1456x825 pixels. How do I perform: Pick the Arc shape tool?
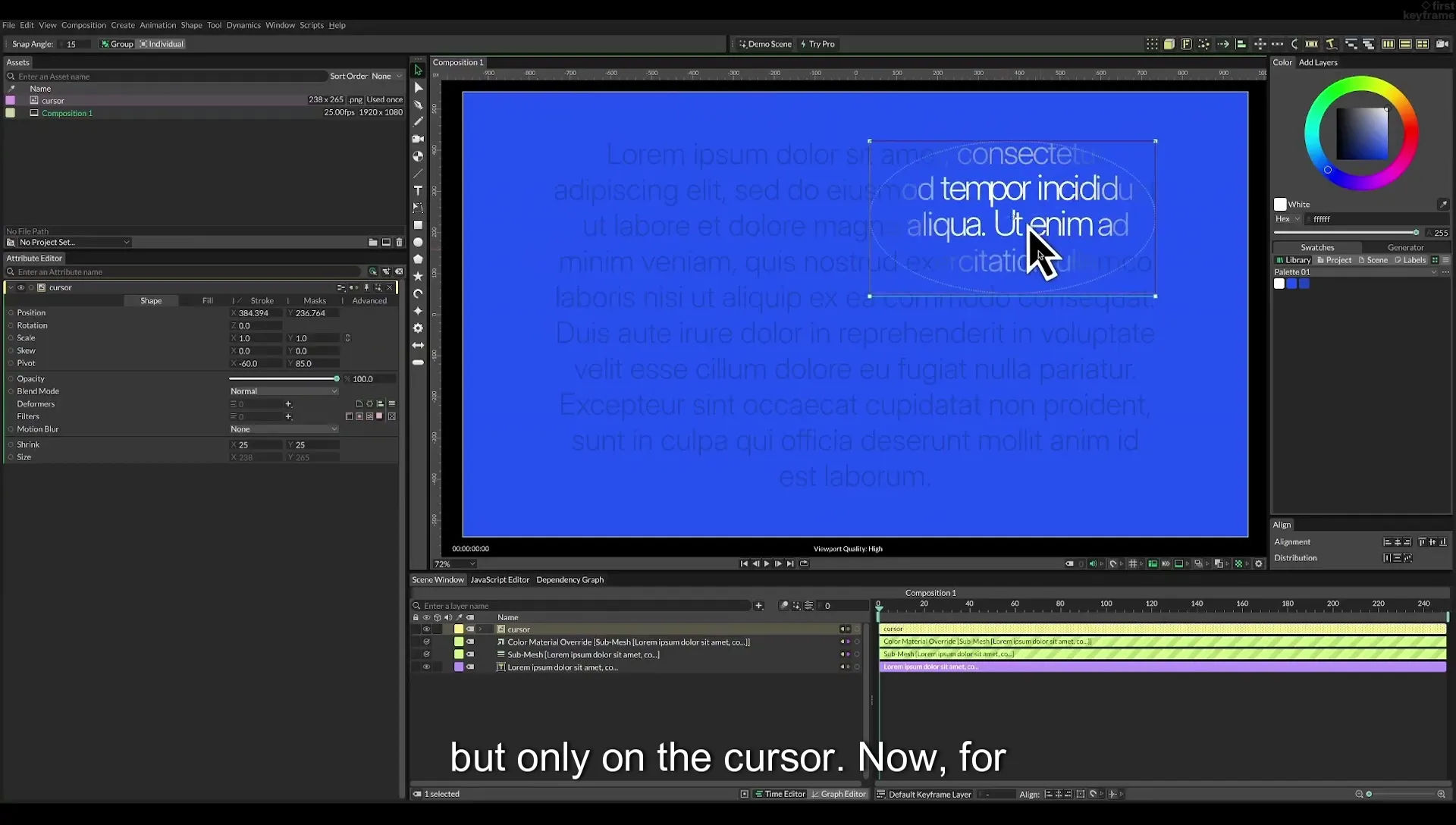[x=418, y=293]
